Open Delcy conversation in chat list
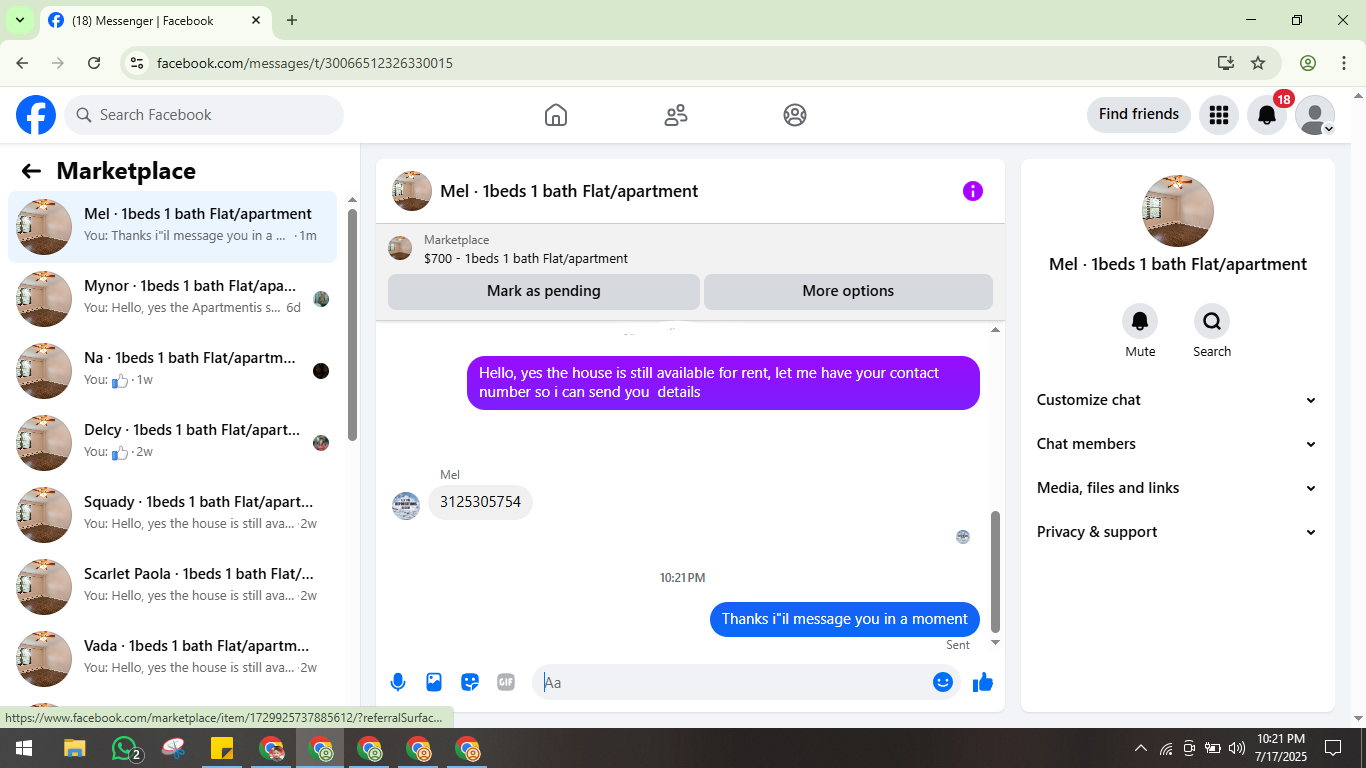 click(x=172, y=443)
